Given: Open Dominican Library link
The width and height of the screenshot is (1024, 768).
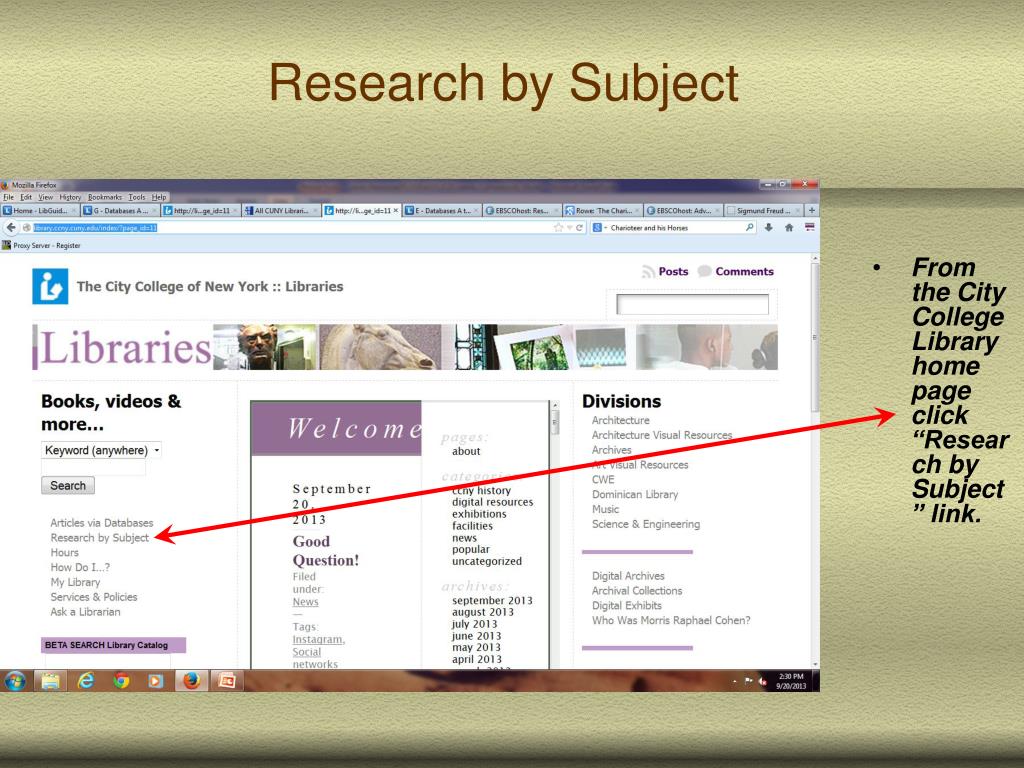Looking at the screenshot, I should point(635,494).
